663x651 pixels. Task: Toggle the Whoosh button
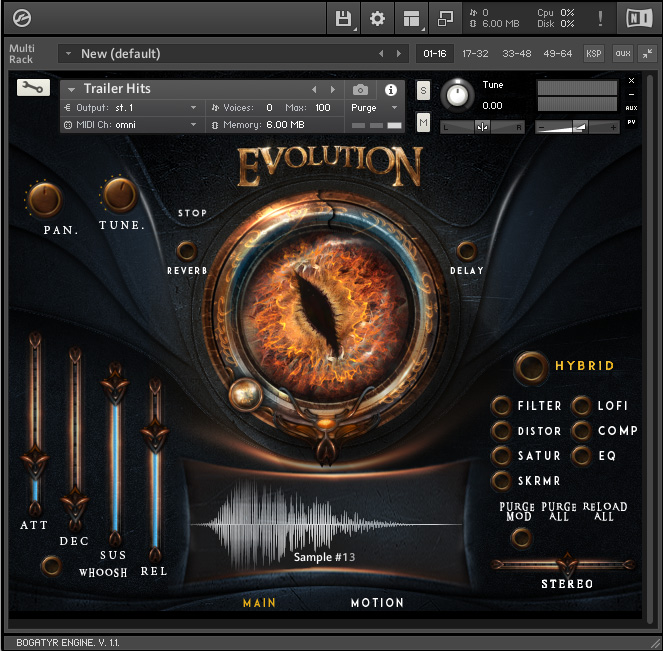[x=52, y=566]
